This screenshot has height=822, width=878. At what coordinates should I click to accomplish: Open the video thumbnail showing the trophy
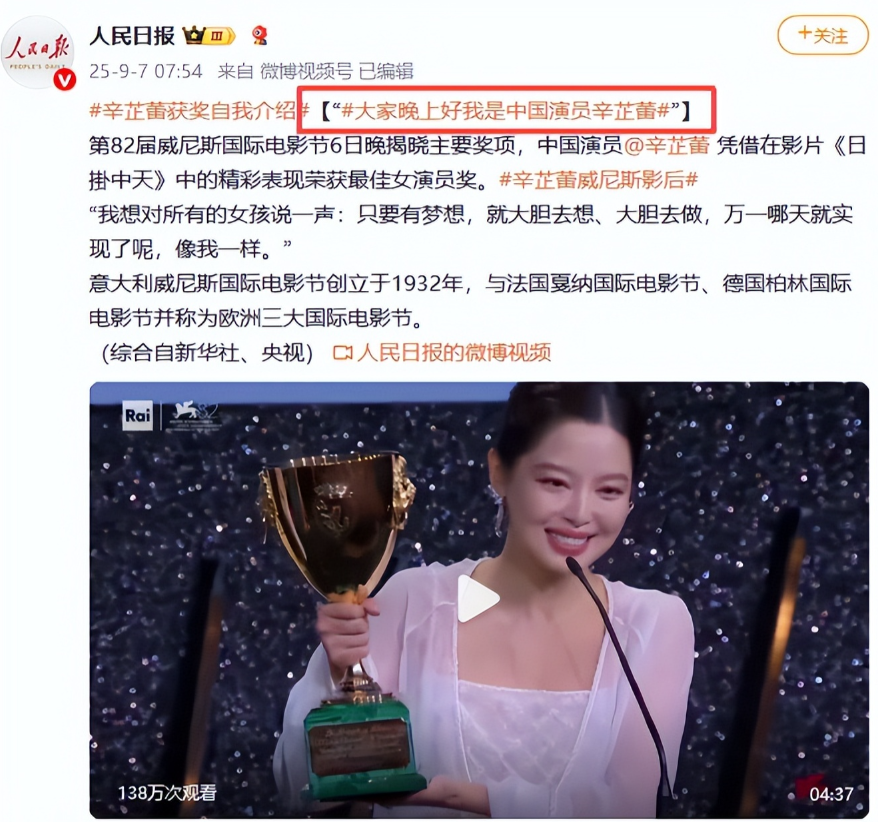coord(479,600)
